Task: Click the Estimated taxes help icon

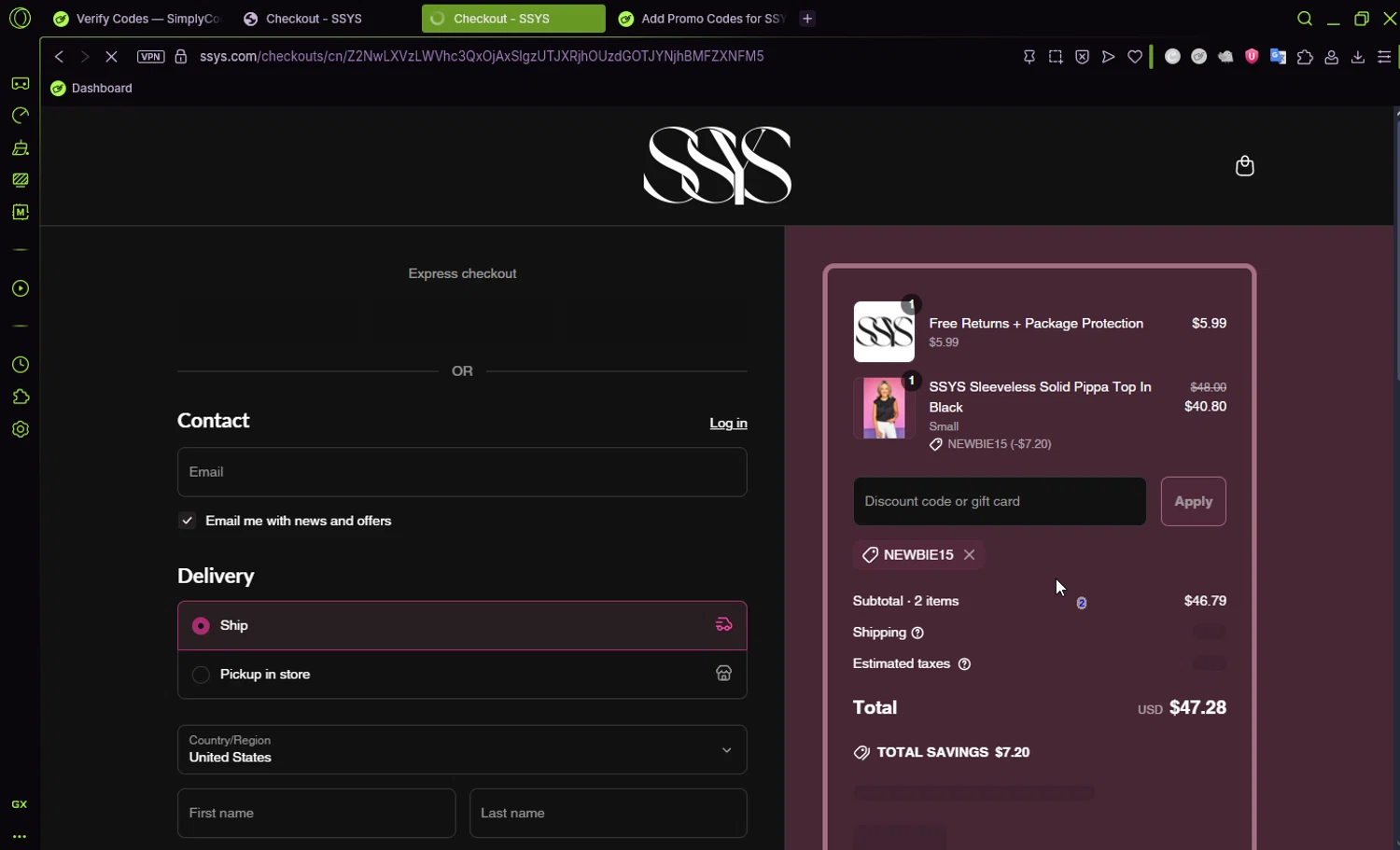Action: 964,664
